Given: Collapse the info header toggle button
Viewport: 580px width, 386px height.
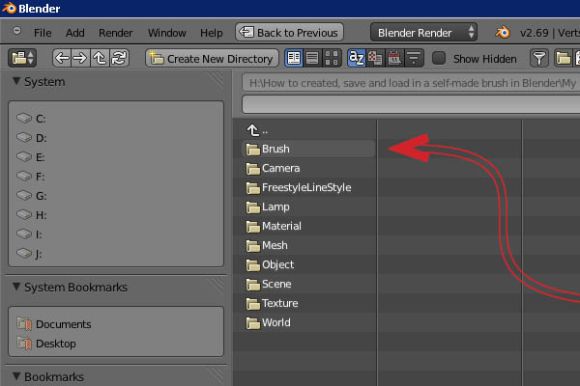Looking at the screenshot, I should tap(17, 31).
